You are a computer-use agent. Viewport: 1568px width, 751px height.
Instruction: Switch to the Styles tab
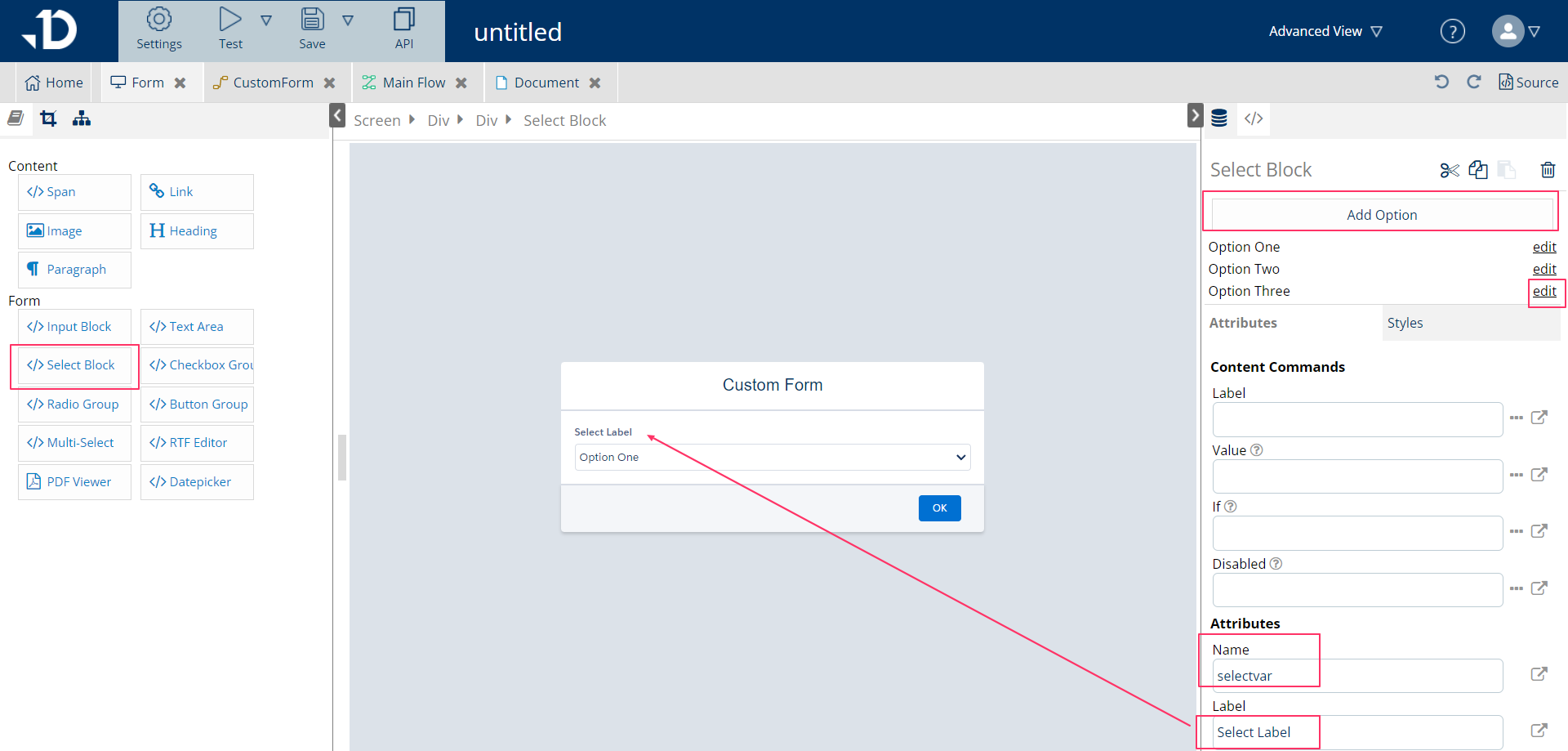coord(1405,323)
